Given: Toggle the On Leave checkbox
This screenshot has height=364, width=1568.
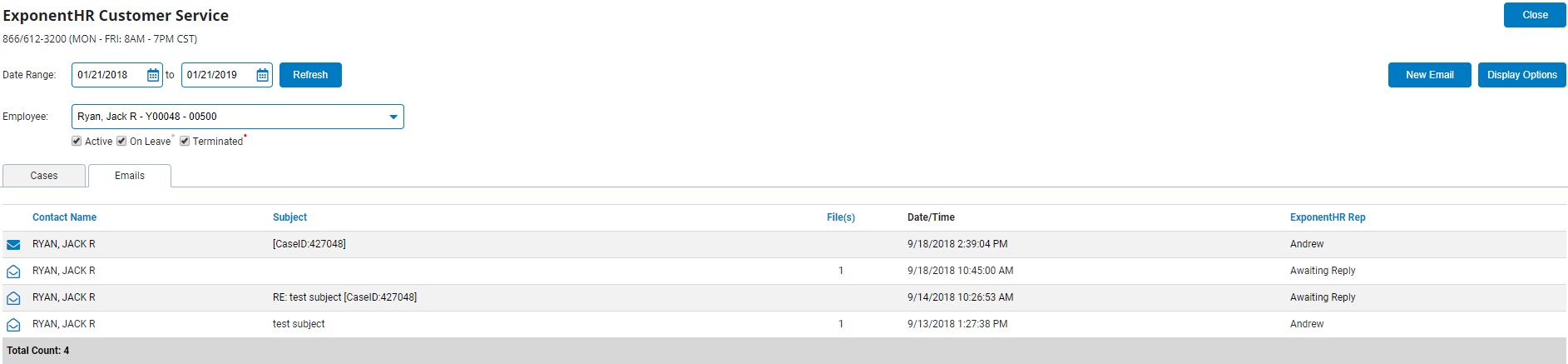Looking at the screenshot, I should click(x=121, y=141).
